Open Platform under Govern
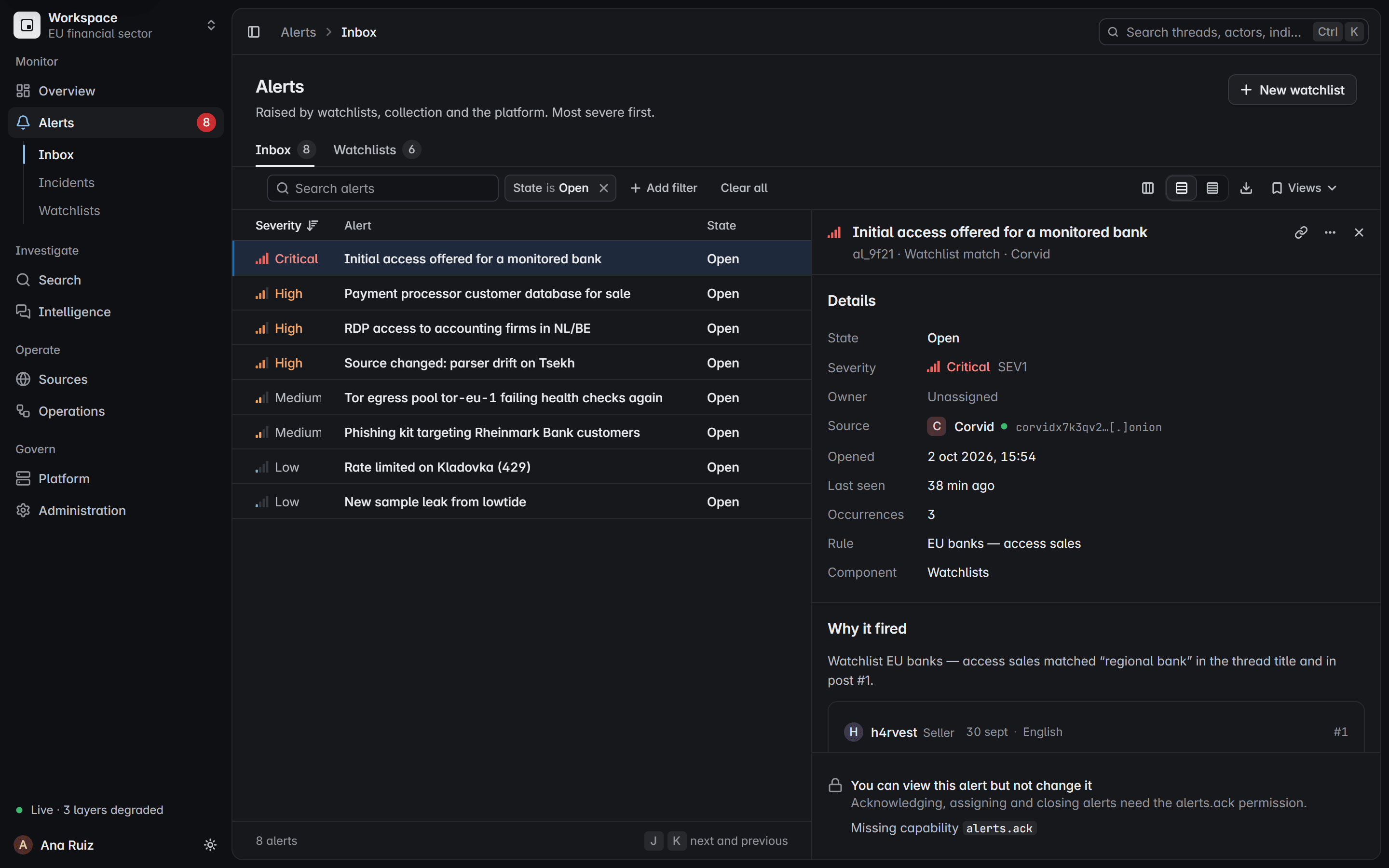Image resolution: width=1389 pixels, height=868 pixels. pos(115,478)
